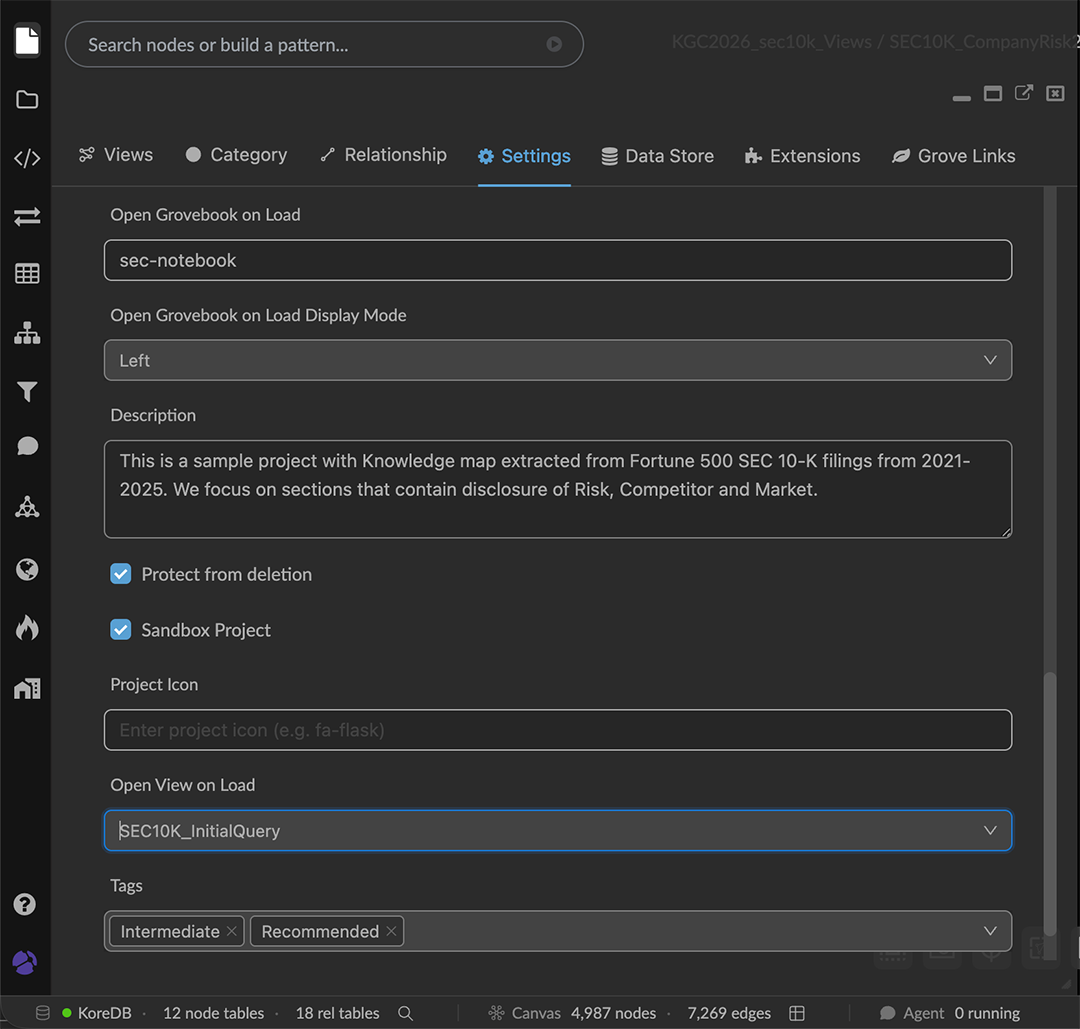Open the help question mark icon
Viewport: 1080px width, 1029px height.
tap(25, 904)
